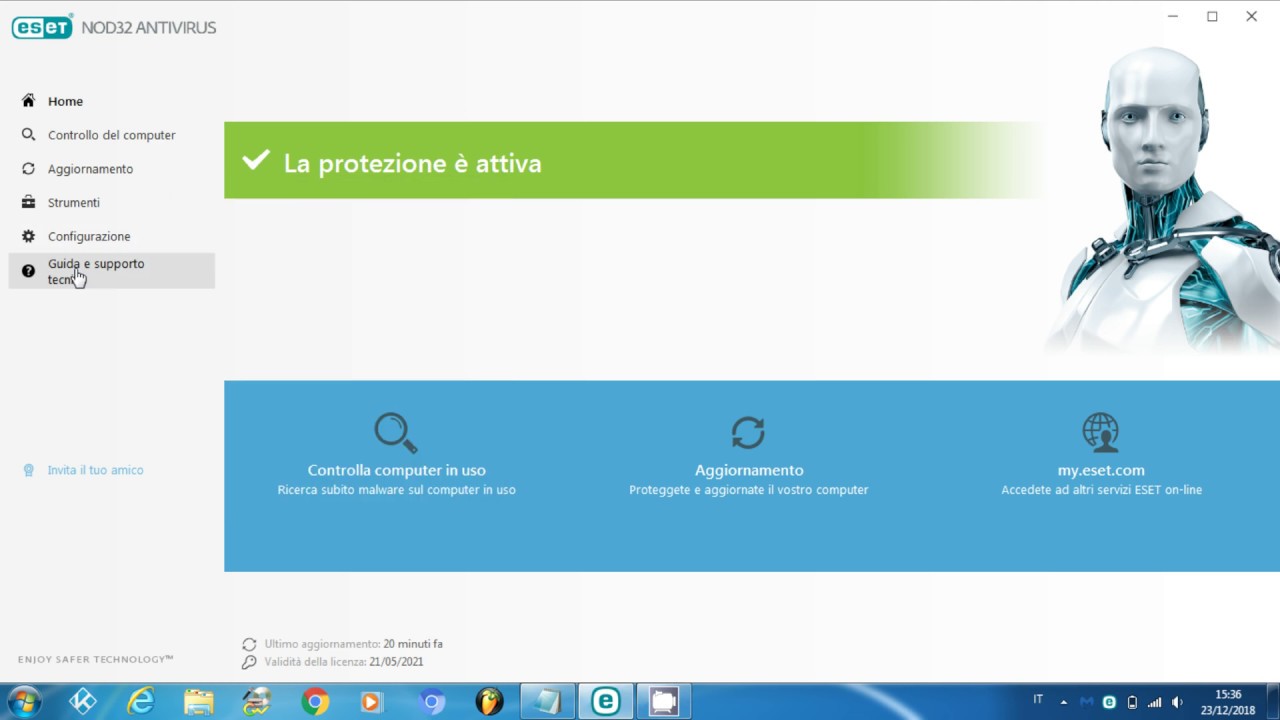
Task: Open Internet Explorer from the taskbar
Action: click(x=141, y=702)
